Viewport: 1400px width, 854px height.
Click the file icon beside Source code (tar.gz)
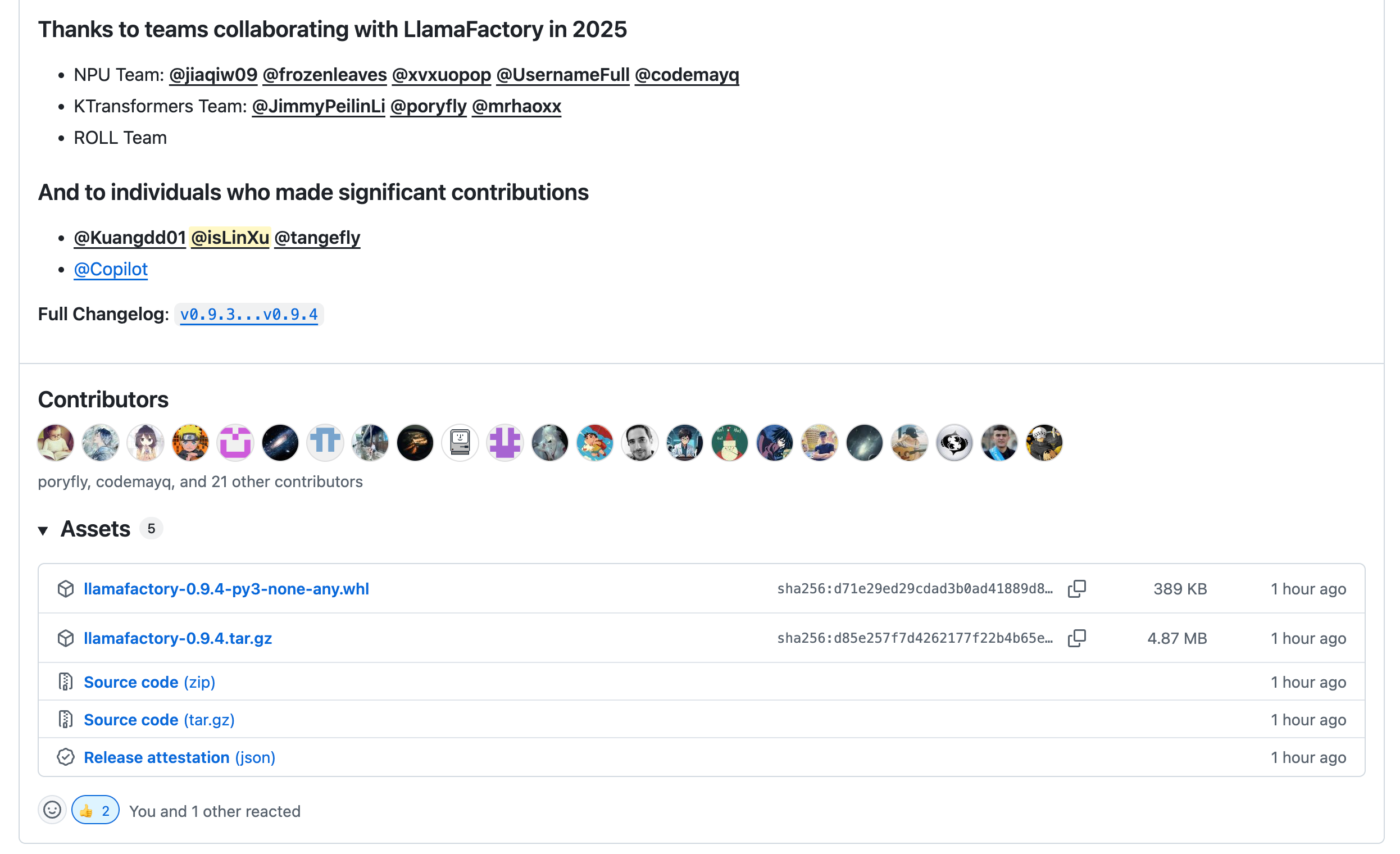pyautogui.click(x=66, y=719)
